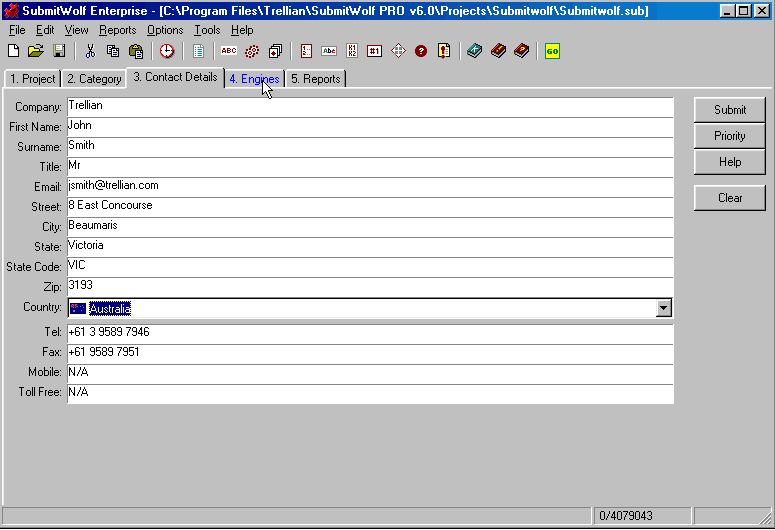Click the red book with exclamation icon
This screenshot has width=775, height=530.
click(x=498, y=51)
